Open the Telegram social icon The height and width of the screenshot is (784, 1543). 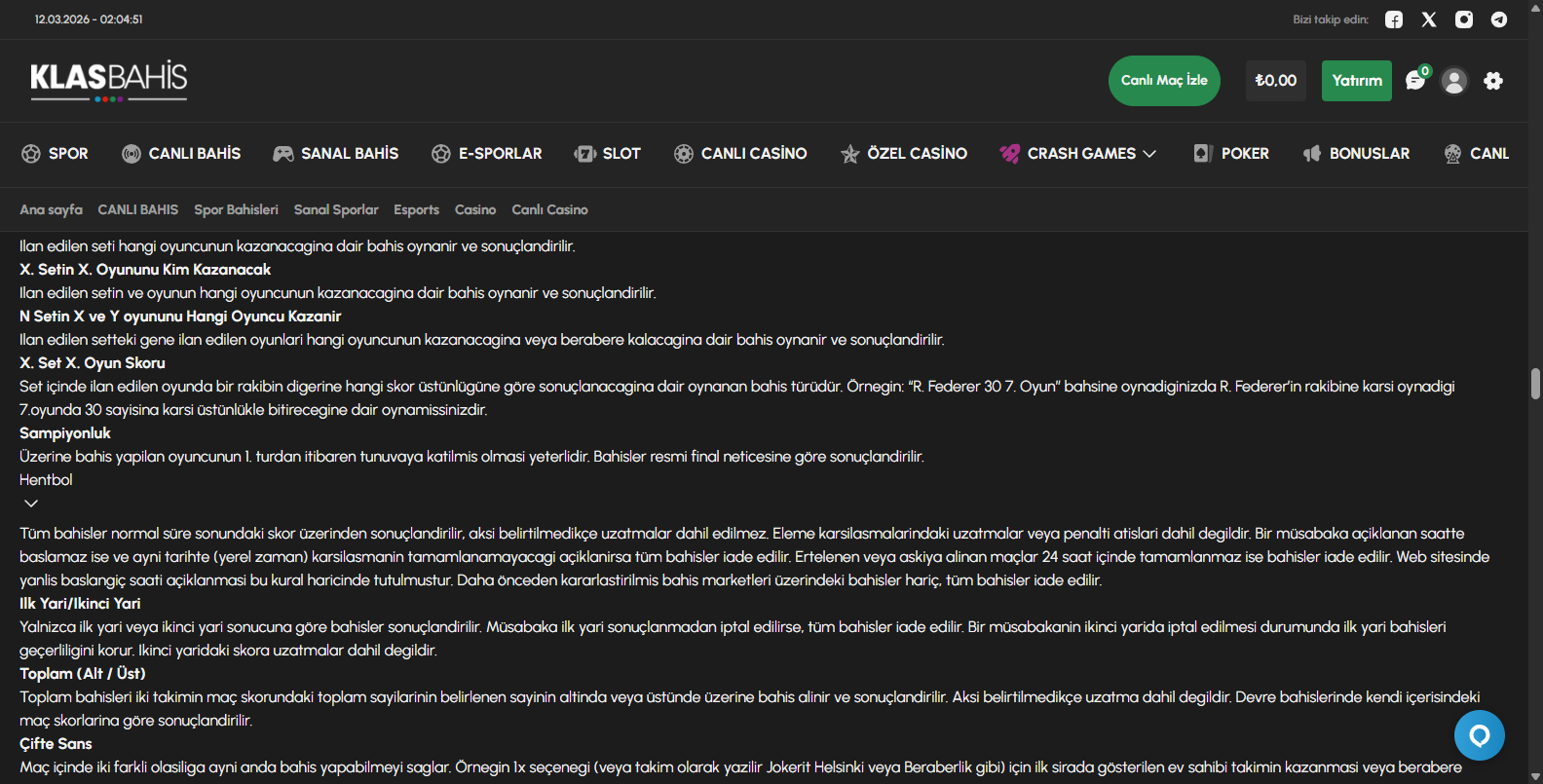(1499, 19)
